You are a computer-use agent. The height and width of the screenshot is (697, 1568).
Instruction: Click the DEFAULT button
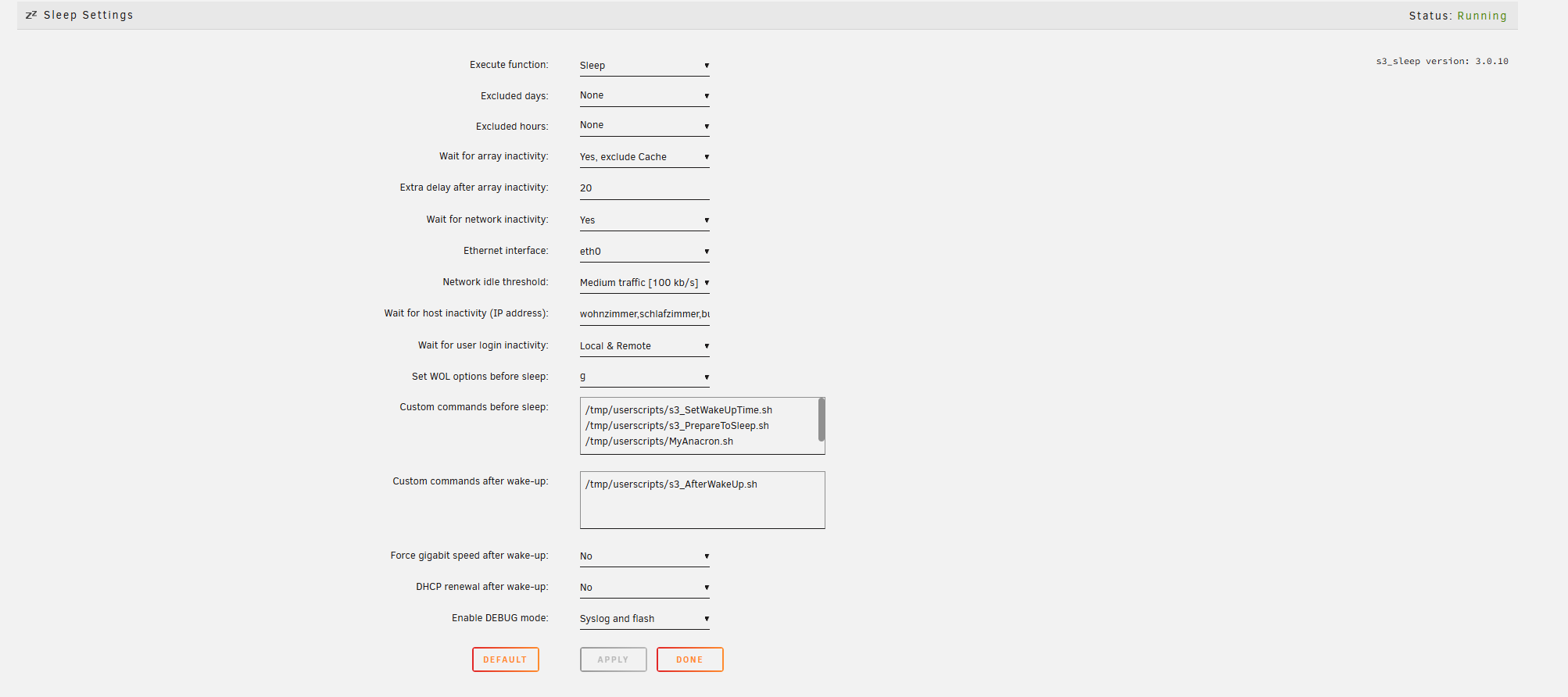[505, 659]
